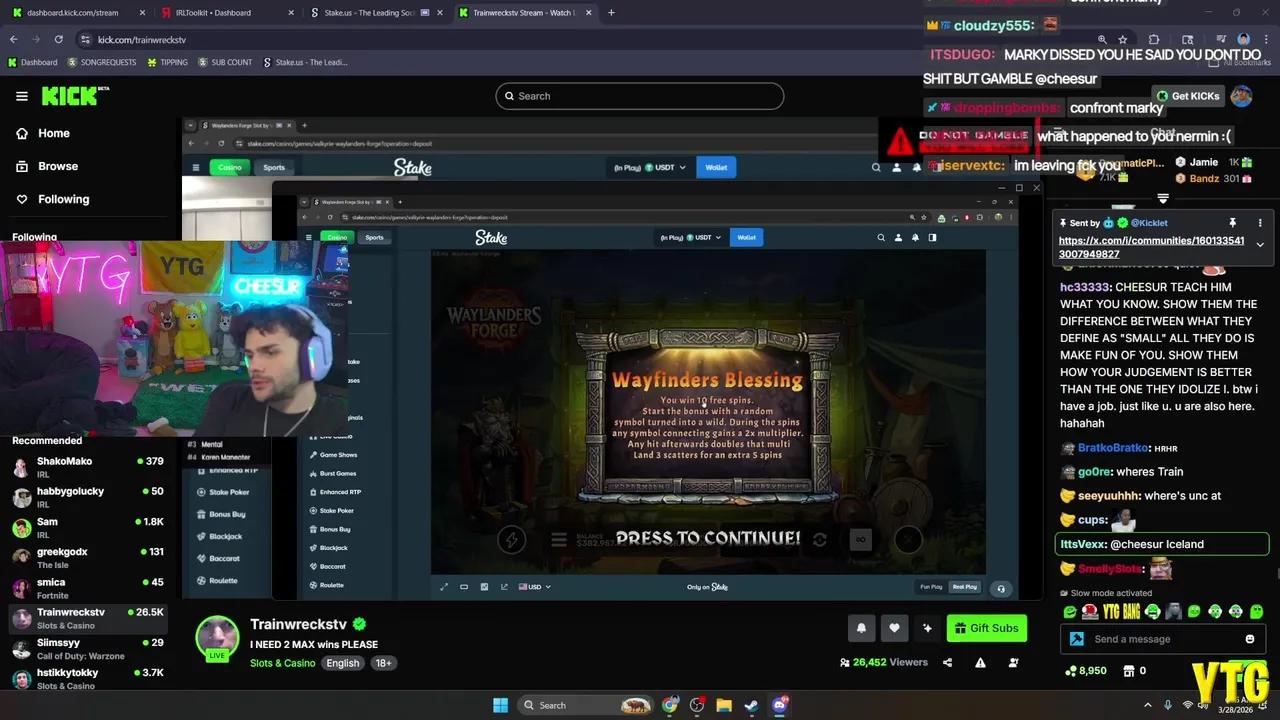Open smica recommended channel
The height and width of the screenshot is (720, 1280).
88,588
